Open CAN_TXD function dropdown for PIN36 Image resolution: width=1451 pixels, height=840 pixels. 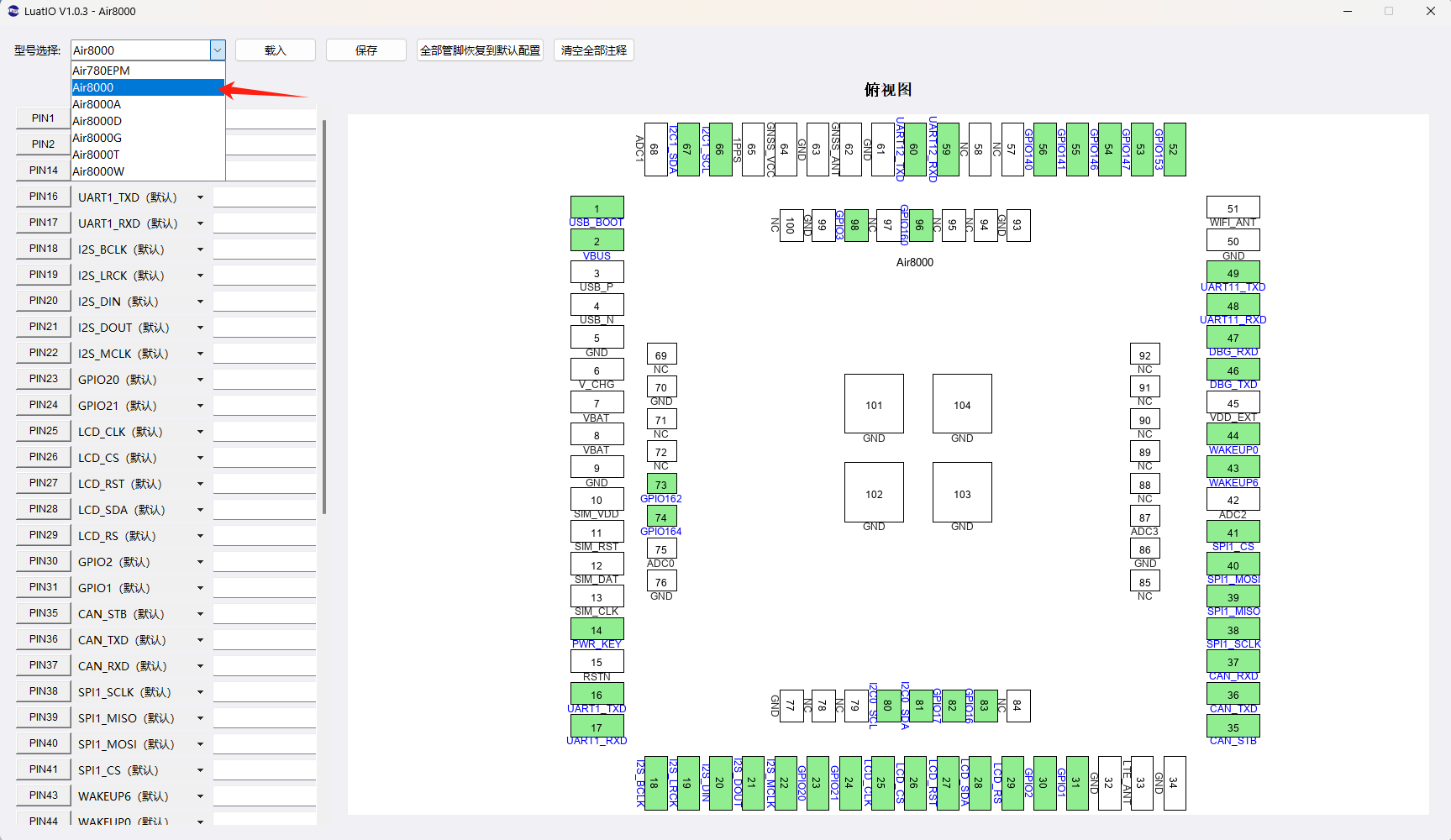[200, 640]
